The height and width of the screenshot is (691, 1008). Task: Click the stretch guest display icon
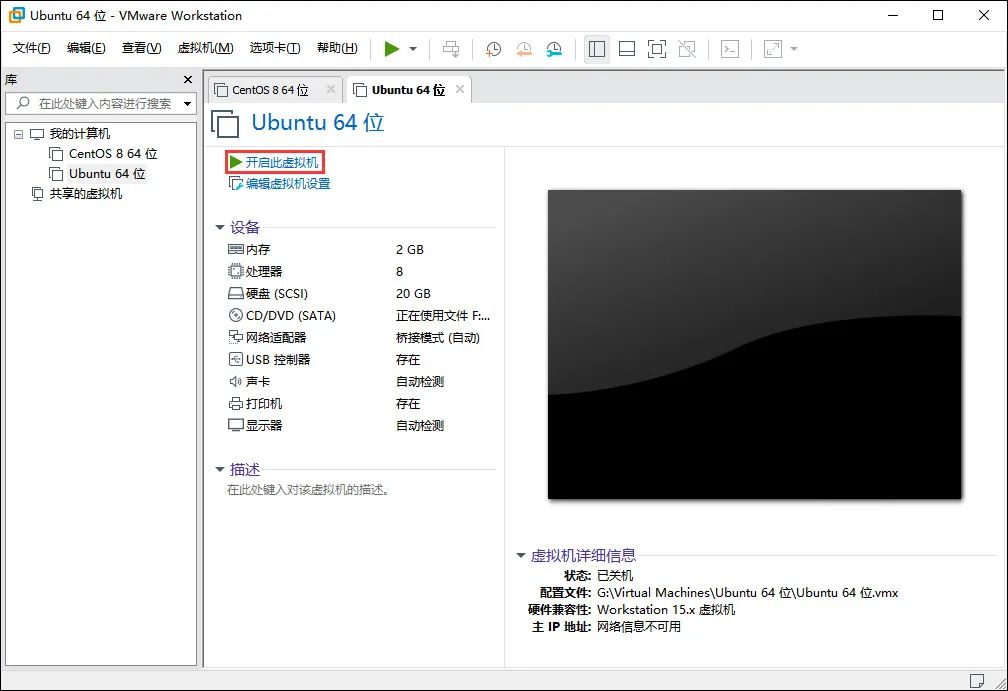tap(773, 49)
